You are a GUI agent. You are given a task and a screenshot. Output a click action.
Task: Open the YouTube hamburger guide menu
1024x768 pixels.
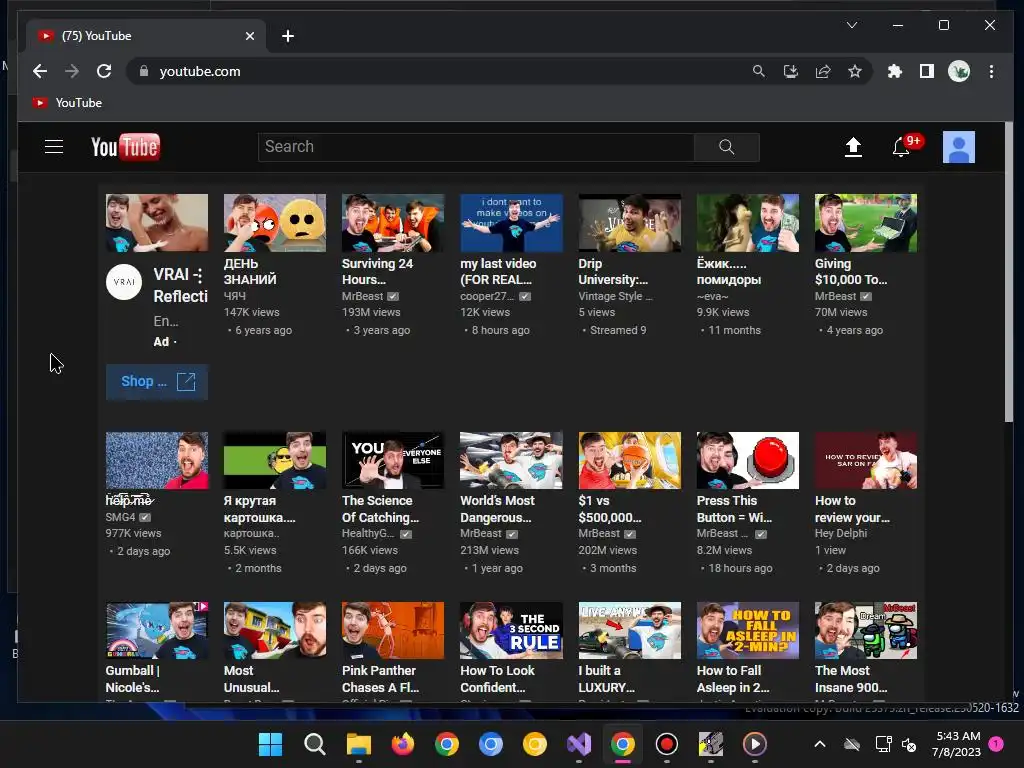coord(54,147)
